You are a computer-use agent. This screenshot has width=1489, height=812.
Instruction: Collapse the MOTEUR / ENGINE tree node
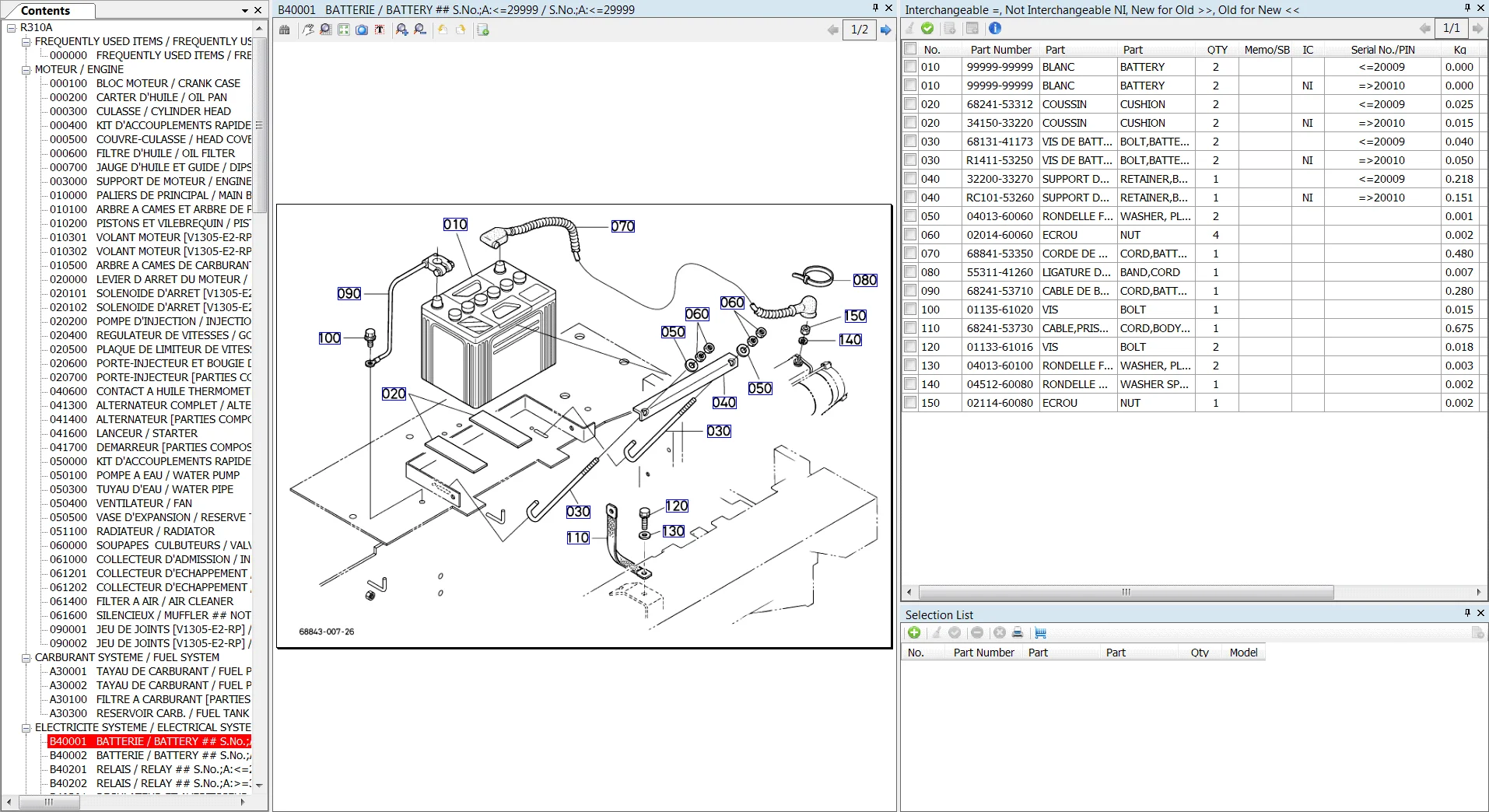click(26, 69)
